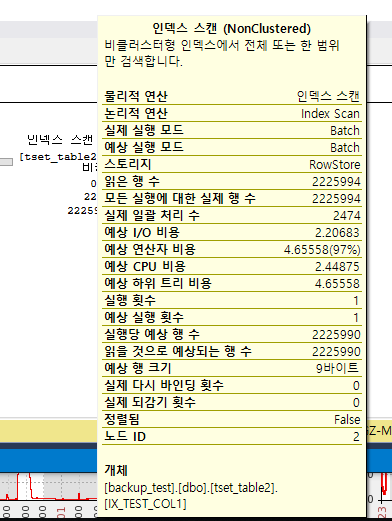Click 4.65558 in 예상 하위 트리 비용 row
The image size is (392, 521).
pyautogui.click(x=337, y=284)
